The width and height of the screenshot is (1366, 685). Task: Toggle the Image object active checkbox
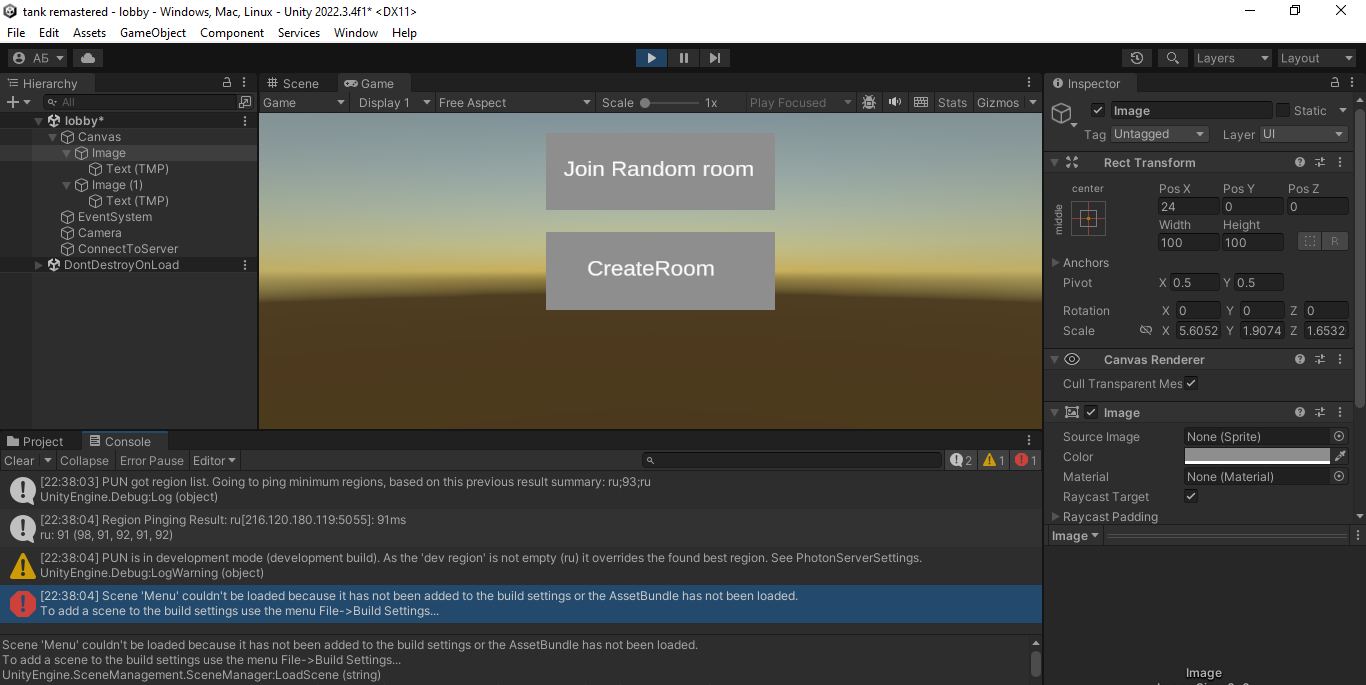click(1098, 111)
